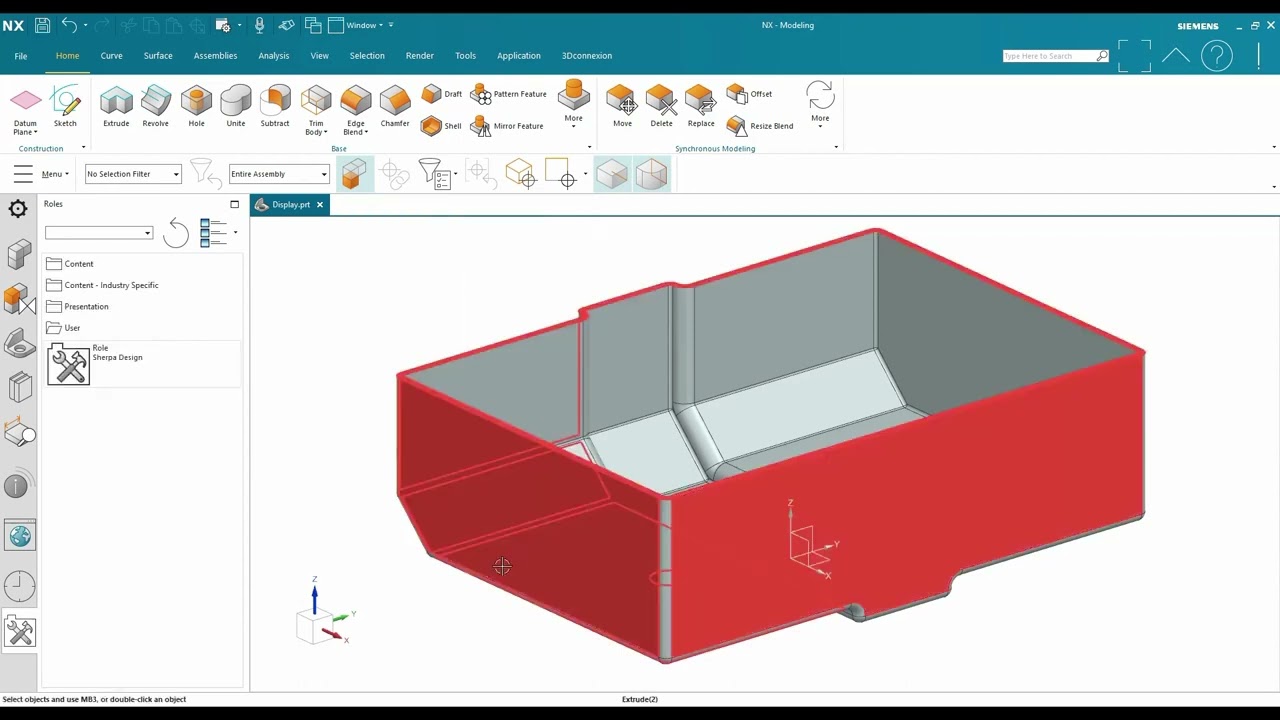
Task: Open the Window dropdown in title bar
Action: tap(364, 25)
